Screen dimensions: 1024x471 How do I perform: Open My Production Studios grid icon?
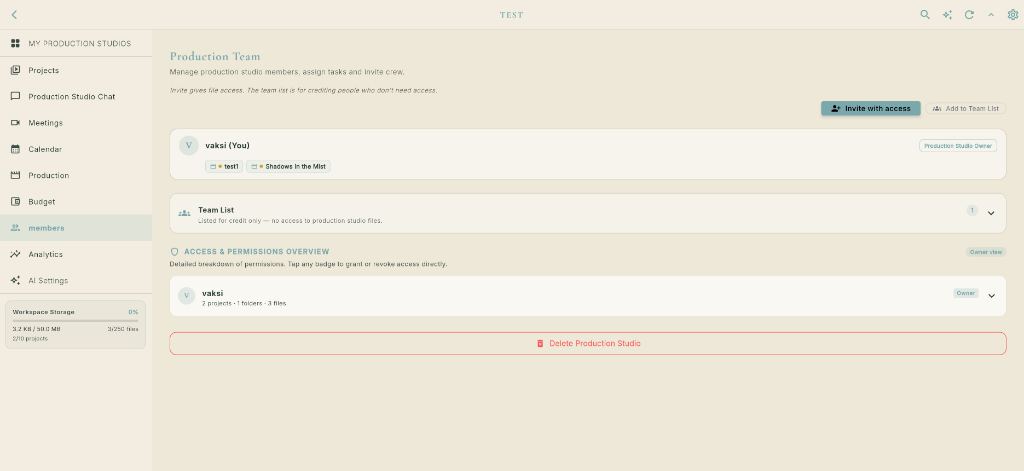(x=16, y=43)
